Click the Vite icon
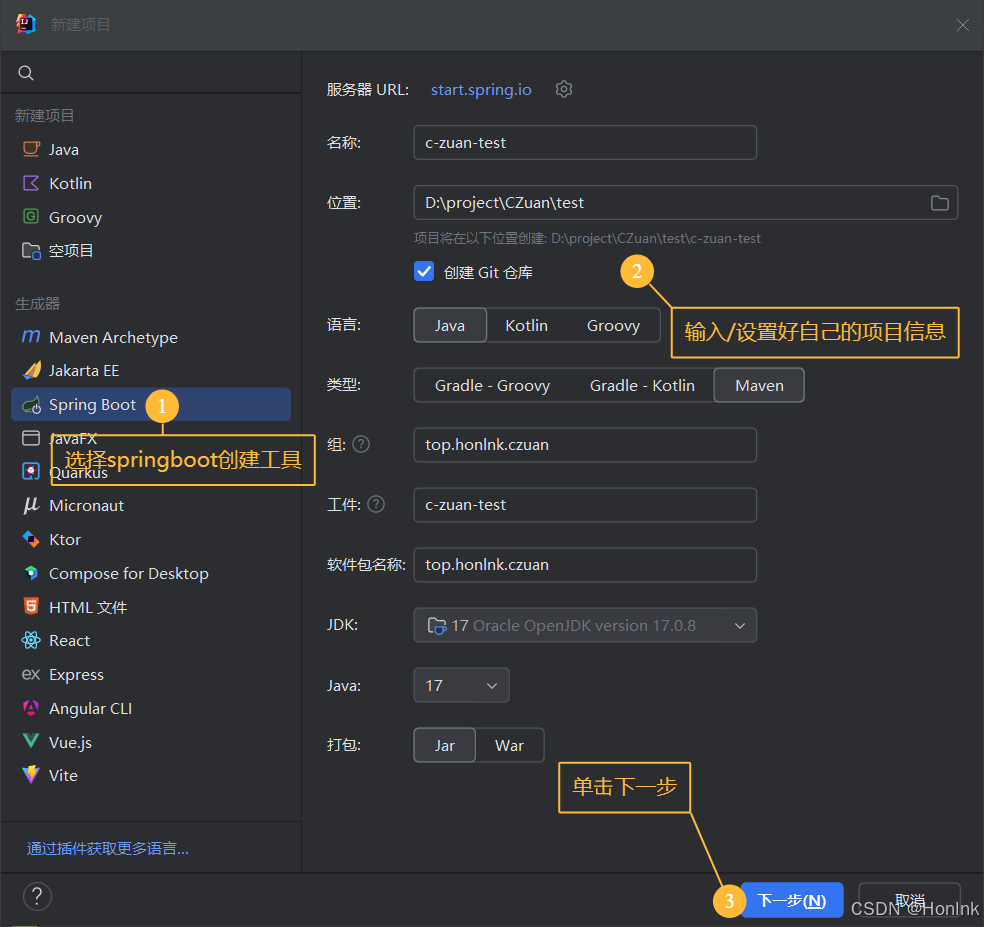The height and width of the screenshot is (927, 984). pos(31,774)
